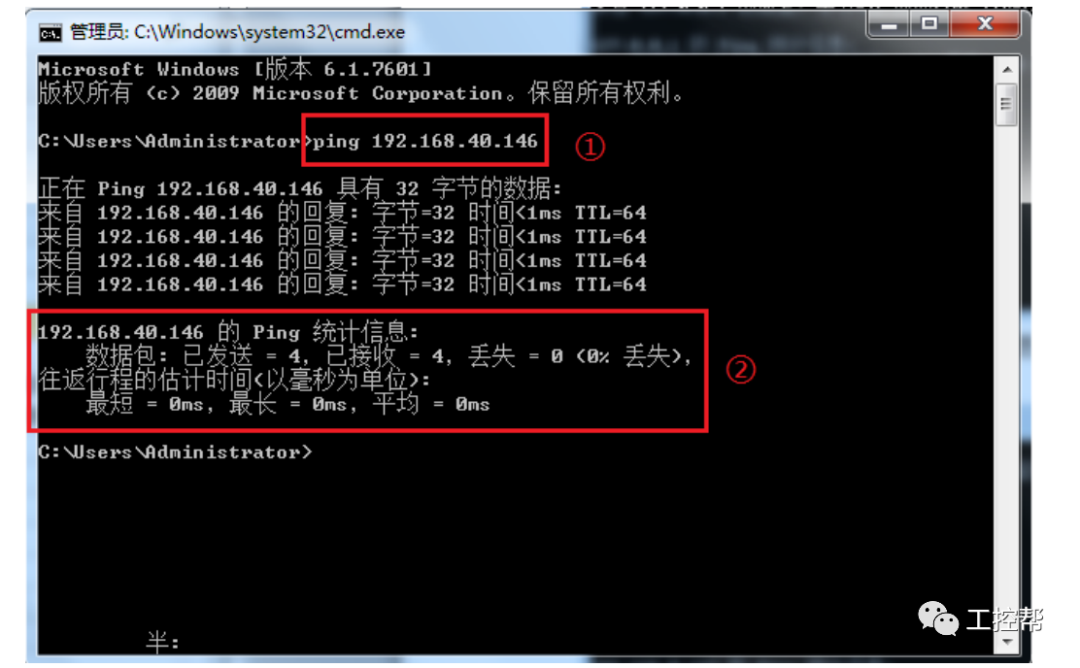Click the '数据包: 已发送 = 4' line
The image size is (1080, 668).
[388, 356]
